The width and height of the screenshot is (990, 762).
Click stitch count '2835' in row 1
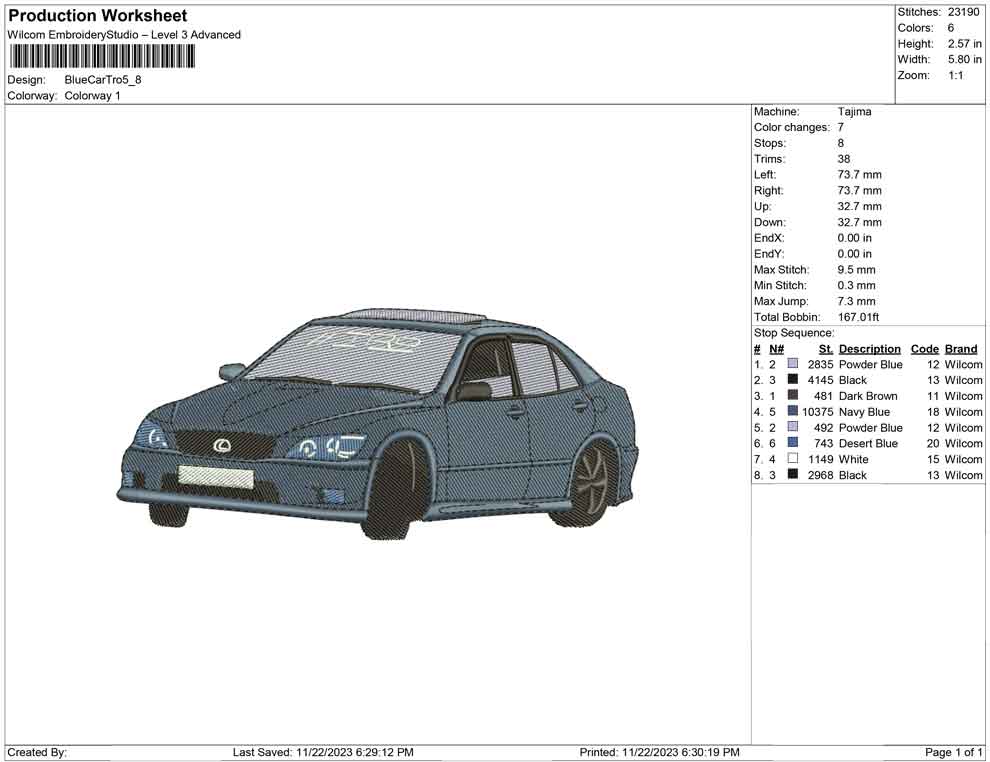click(820, 364)
